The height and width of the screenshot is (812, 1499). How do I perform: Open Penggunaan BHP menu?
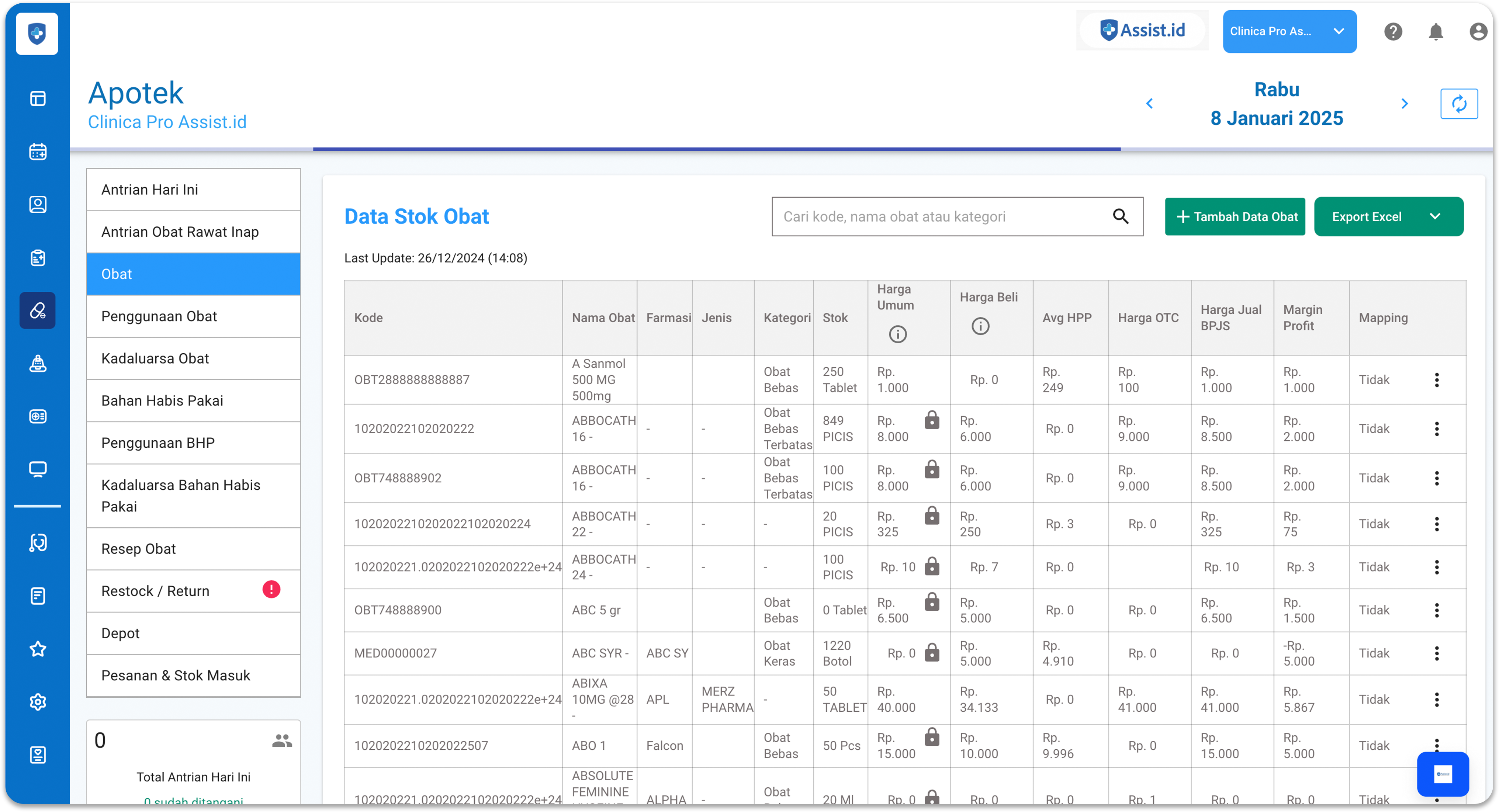point(193,443)
